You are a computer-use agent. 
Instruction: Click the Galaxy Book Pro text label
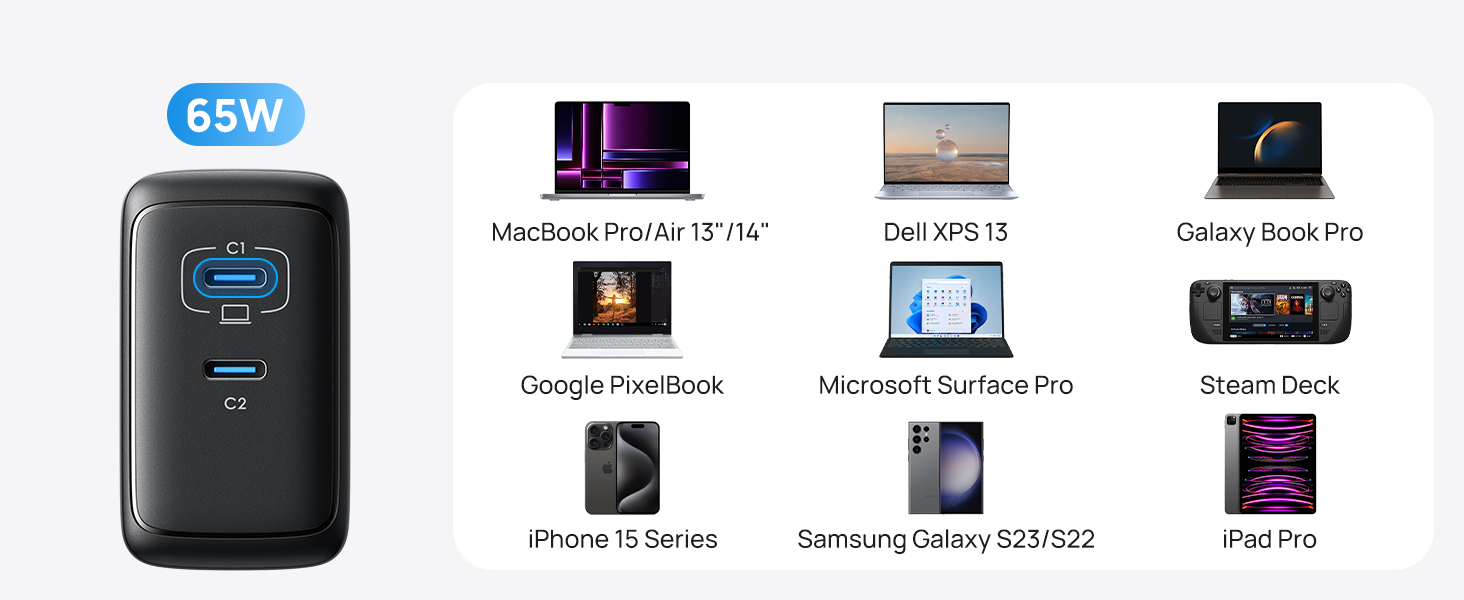click(1270, 233)
